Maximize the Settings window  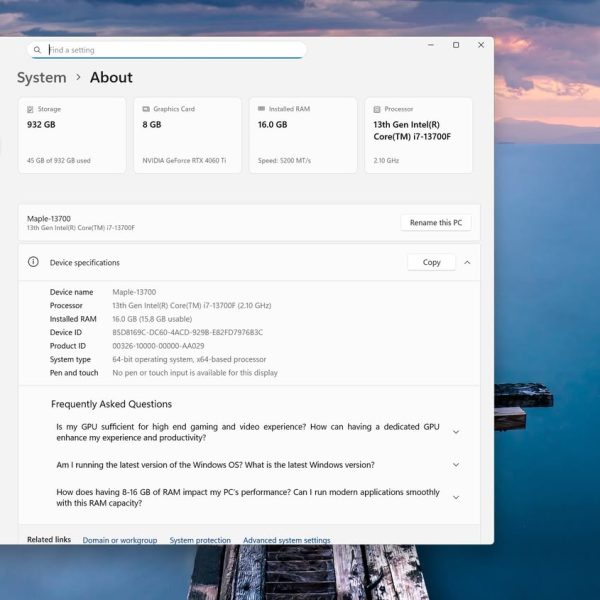coord(456,45)
